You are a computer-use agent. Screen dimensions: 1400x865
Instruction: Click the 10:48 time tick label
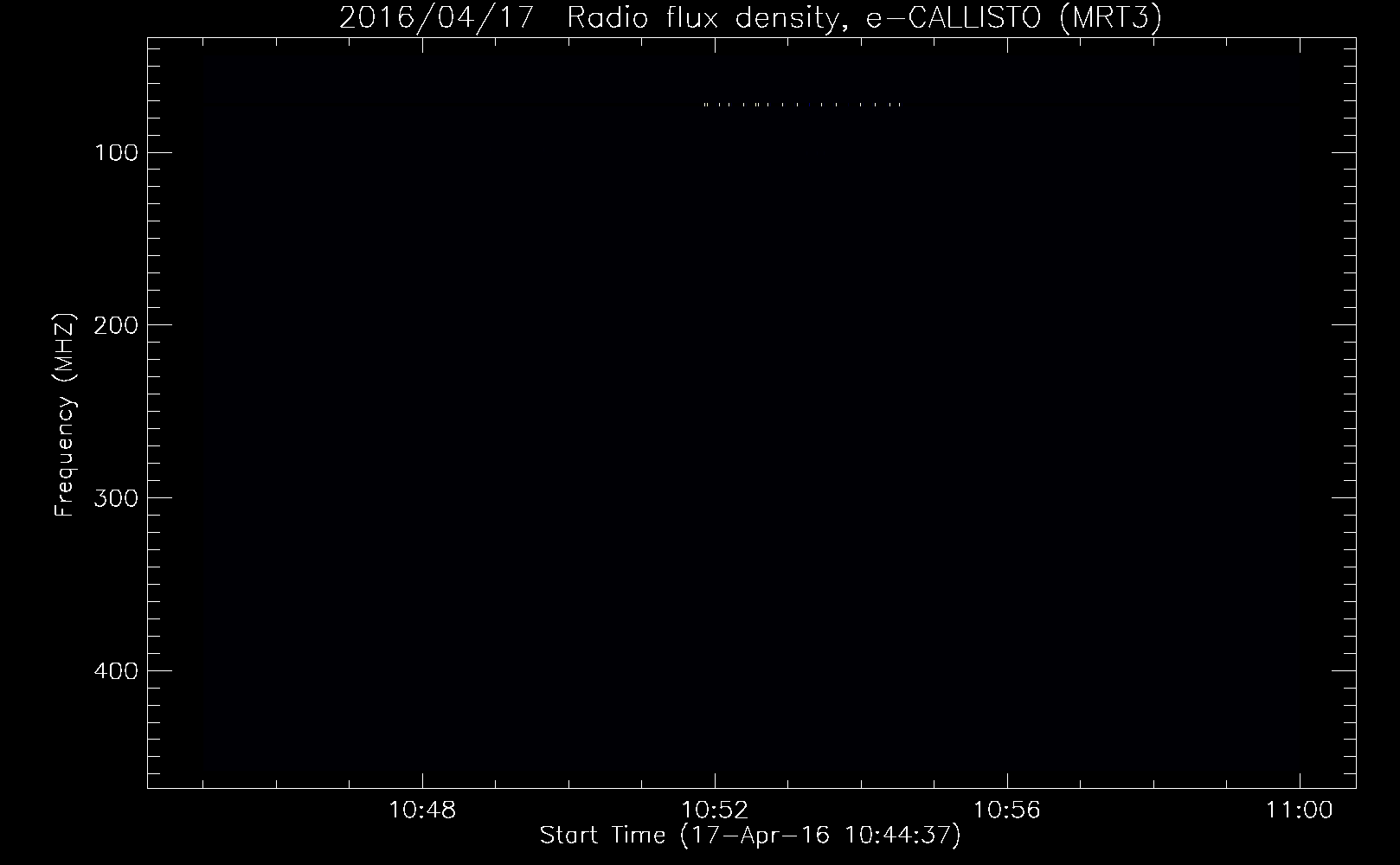point(422,811)
